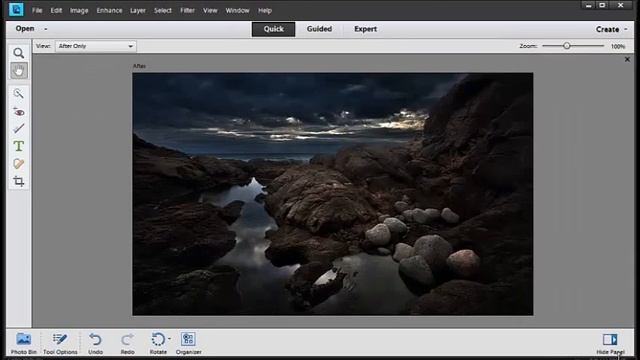Select the Red Eye Removal tool

coord(18,111)
